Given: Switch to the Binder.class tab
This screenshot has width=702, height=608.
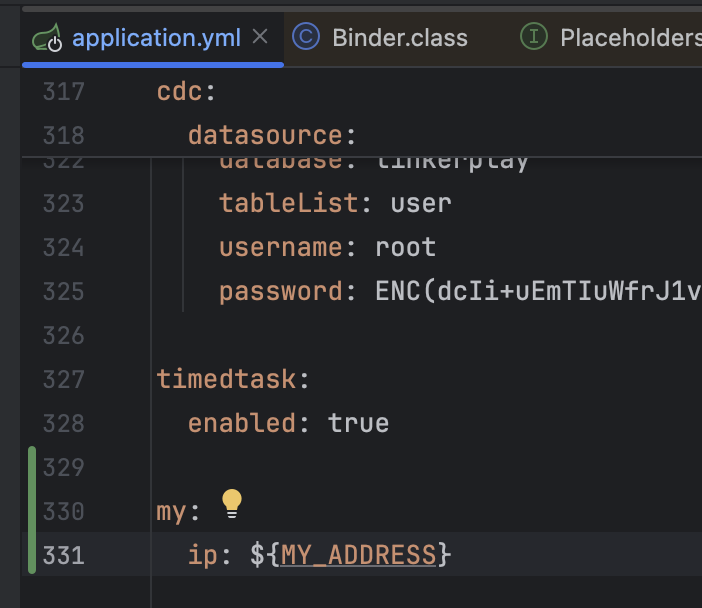Looking at the screenshot, I should [399, 39].
